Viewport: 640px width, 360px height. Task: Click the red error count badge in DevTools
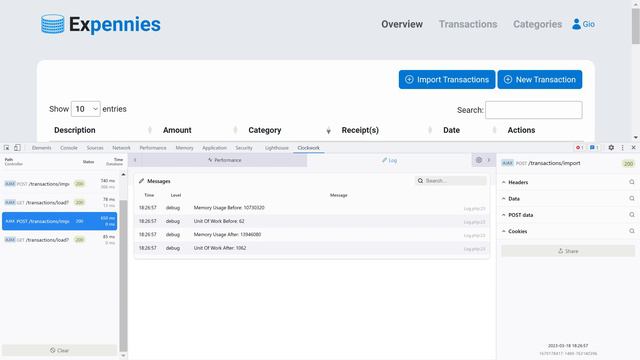coord(579,148)
